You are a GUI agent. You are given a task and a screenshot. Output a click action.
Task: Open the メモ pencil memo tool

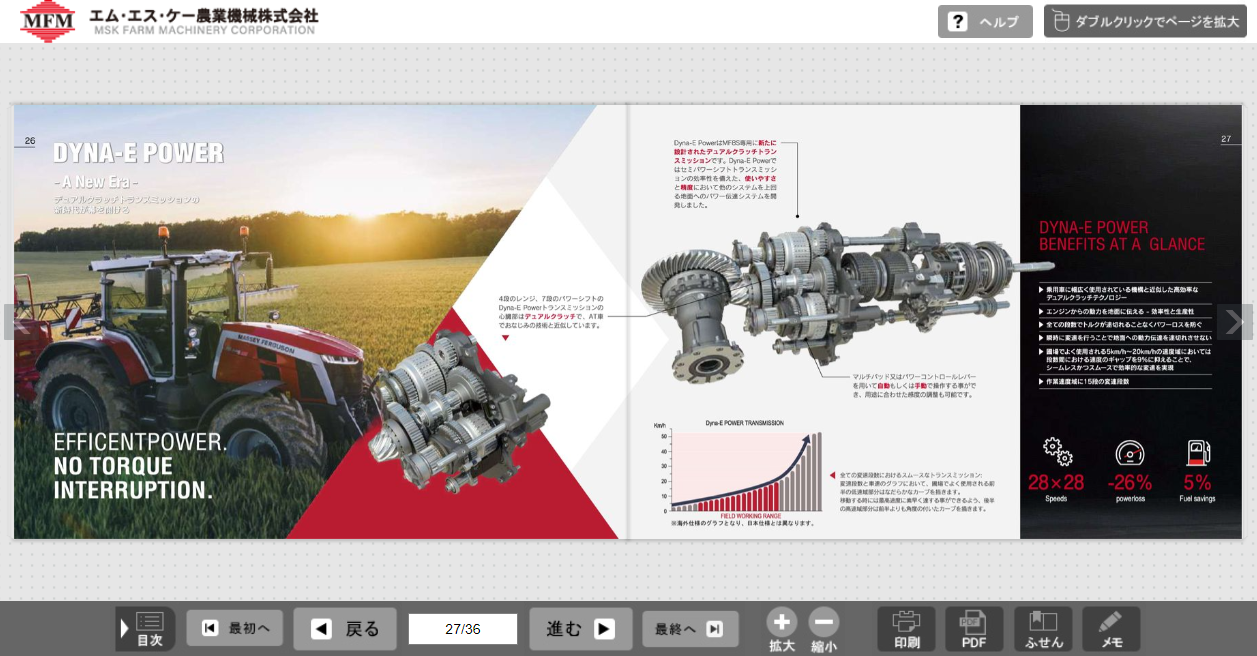pyautogui.click(x=1110, y=629)
